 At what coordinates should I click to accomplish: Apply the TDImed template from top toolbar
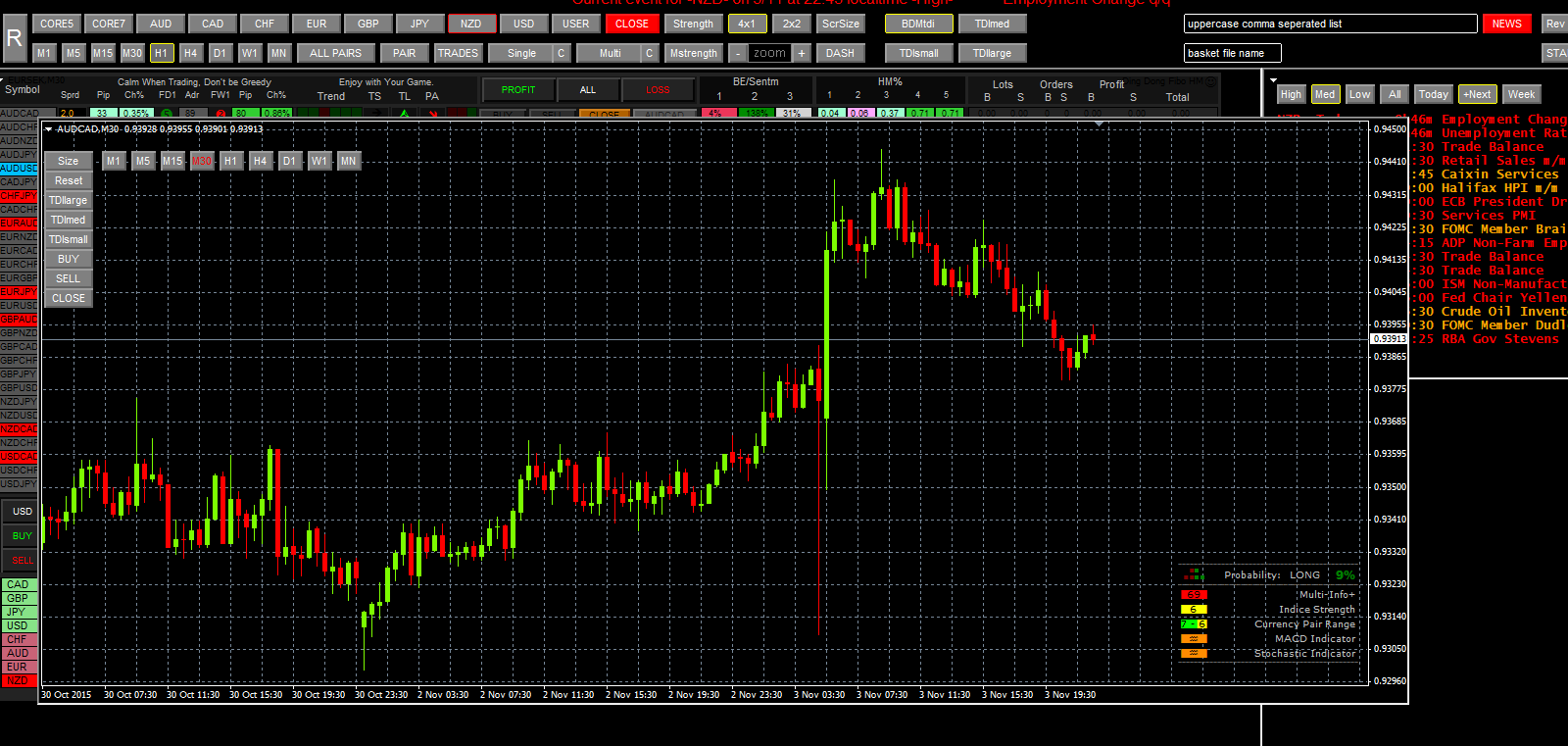coord(993,24)
